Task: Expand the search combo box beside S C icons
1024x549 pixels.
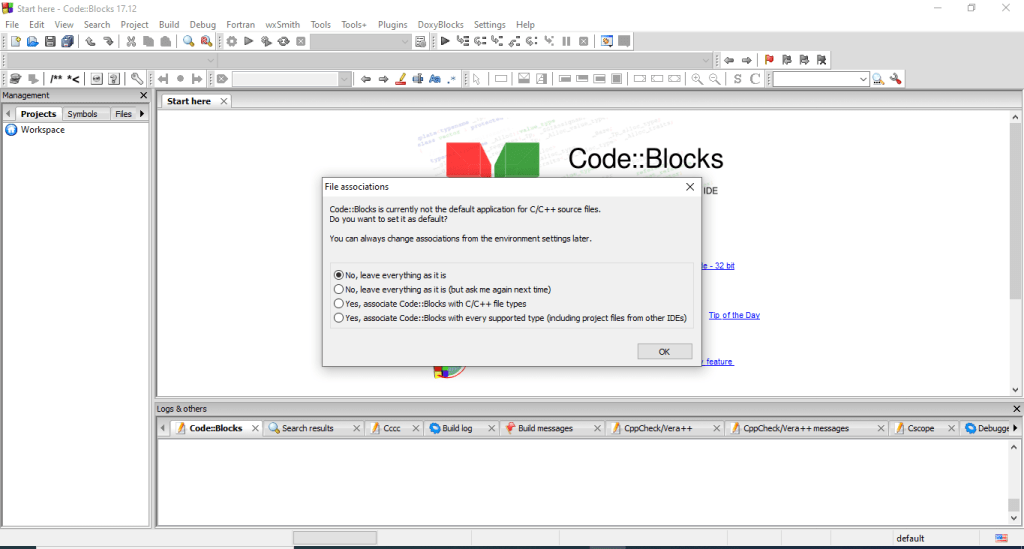Action: tap(863, 79)
